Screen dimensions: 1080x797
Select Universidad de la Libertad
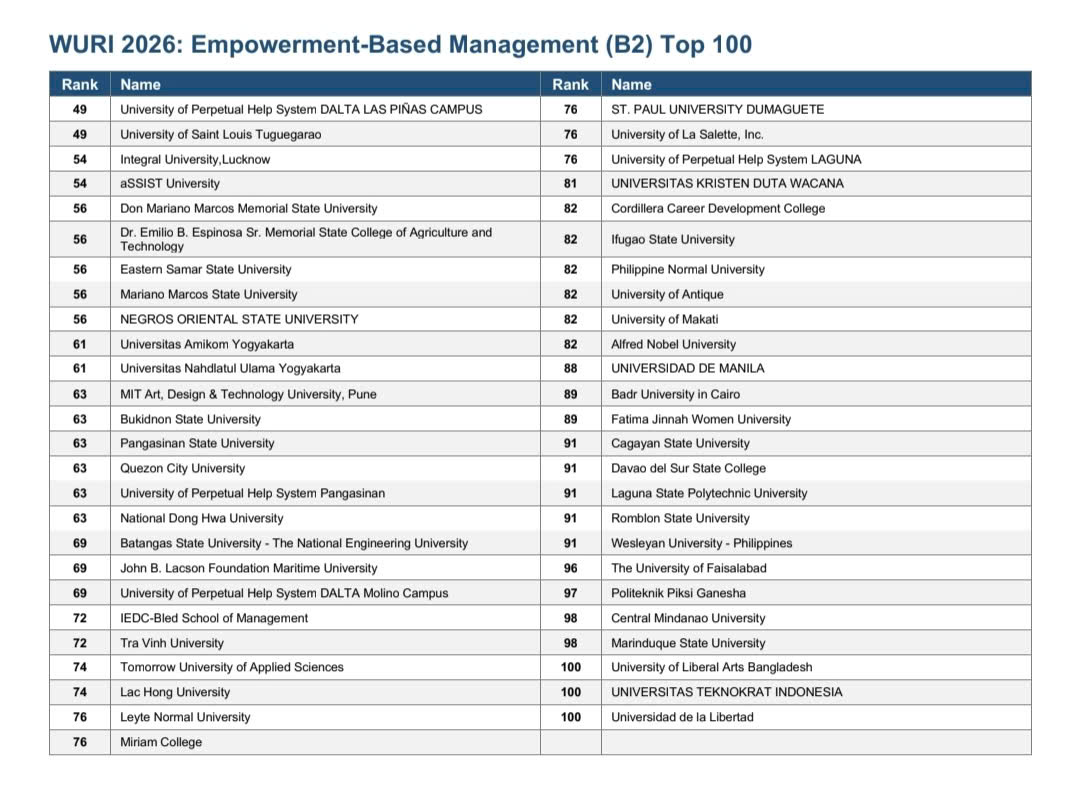683,717
